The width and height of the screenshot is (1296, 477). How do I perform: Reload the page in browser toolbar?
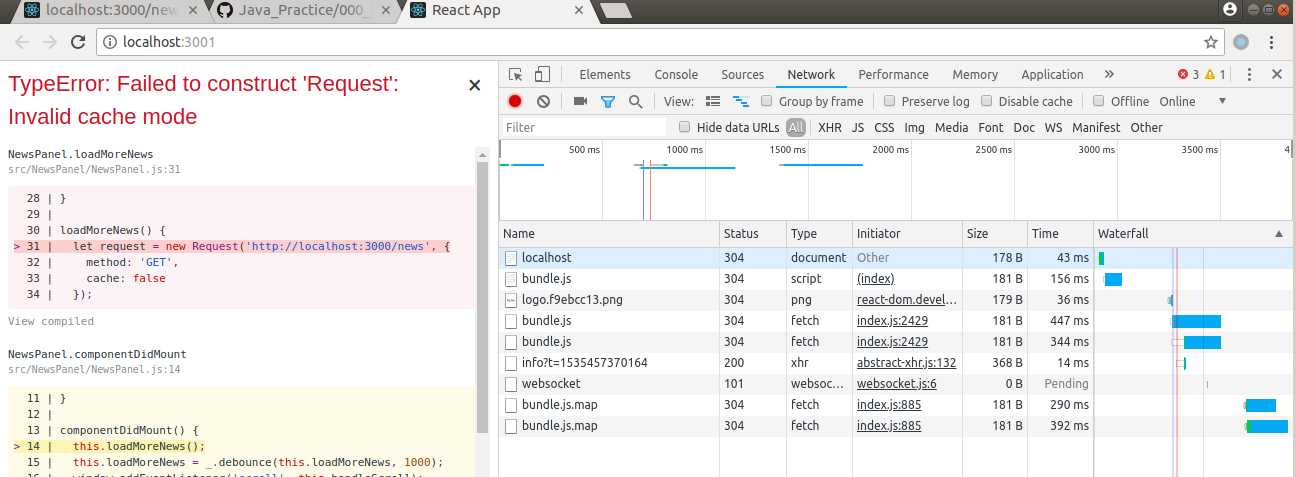[x=78, y=42]
